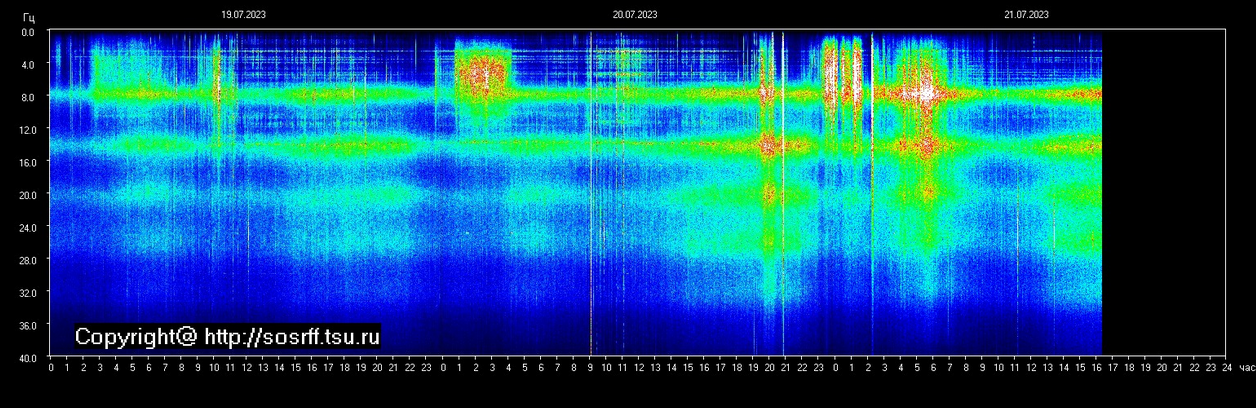This screenshot has width=1256, height=408.
Task: Click the date label 20.07.2023
Action: pos(635,14)
